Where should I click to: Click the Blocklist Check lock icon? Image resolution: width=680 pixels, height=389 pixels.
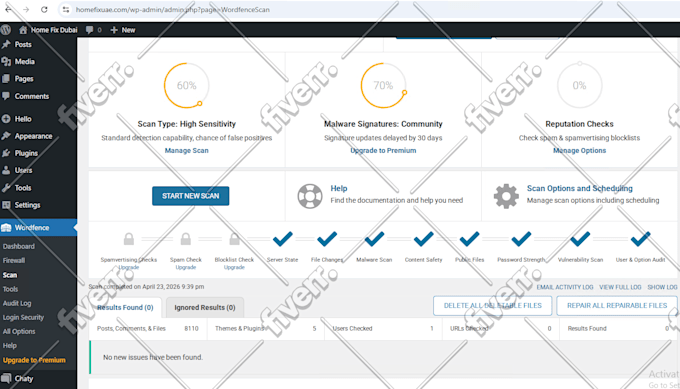[x=234, y=239]
